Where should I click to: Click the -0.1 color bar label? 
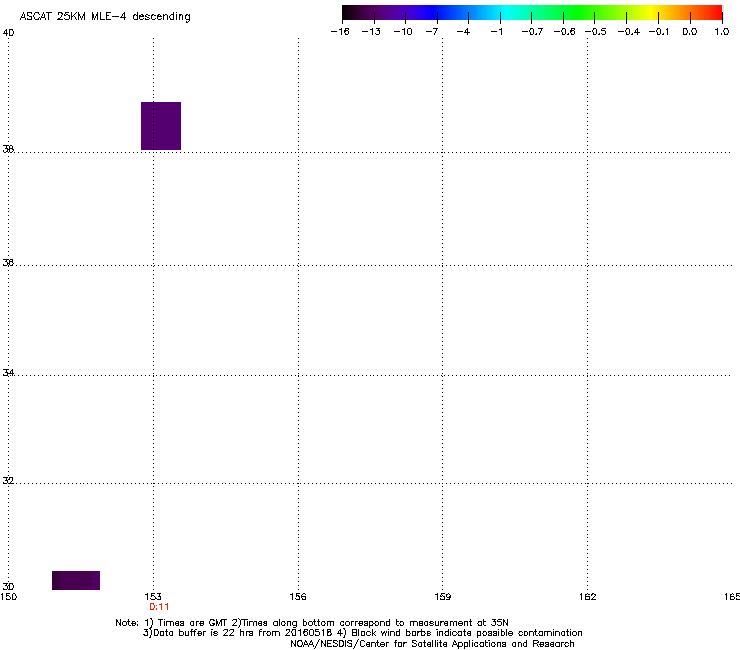659,32
